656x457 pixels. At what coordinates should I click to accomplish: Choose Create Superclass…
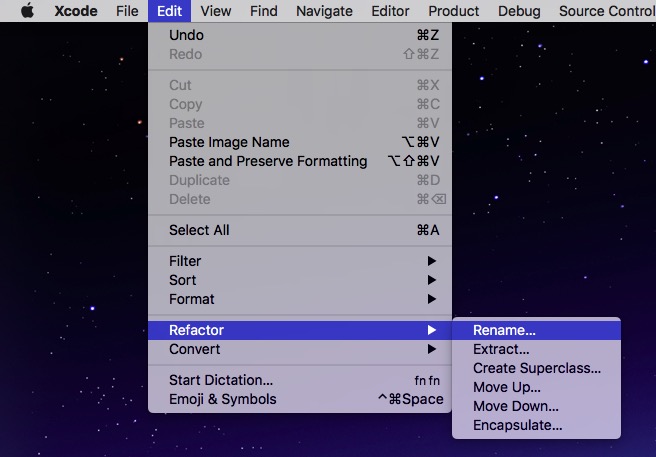pyautogui.click(x=536, y=368)
